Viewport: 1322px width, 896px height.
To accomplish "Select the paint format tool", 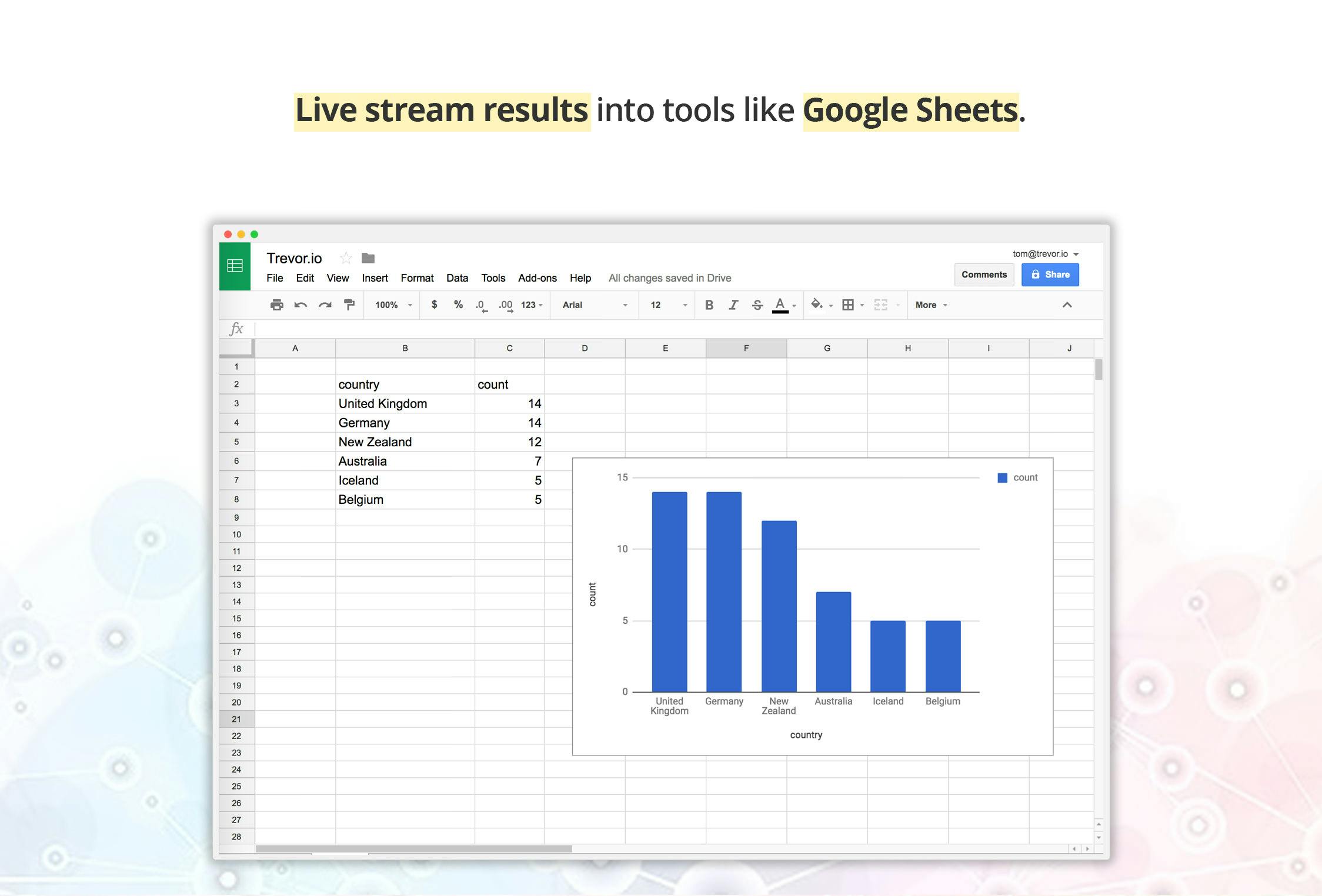I will 349,305.
